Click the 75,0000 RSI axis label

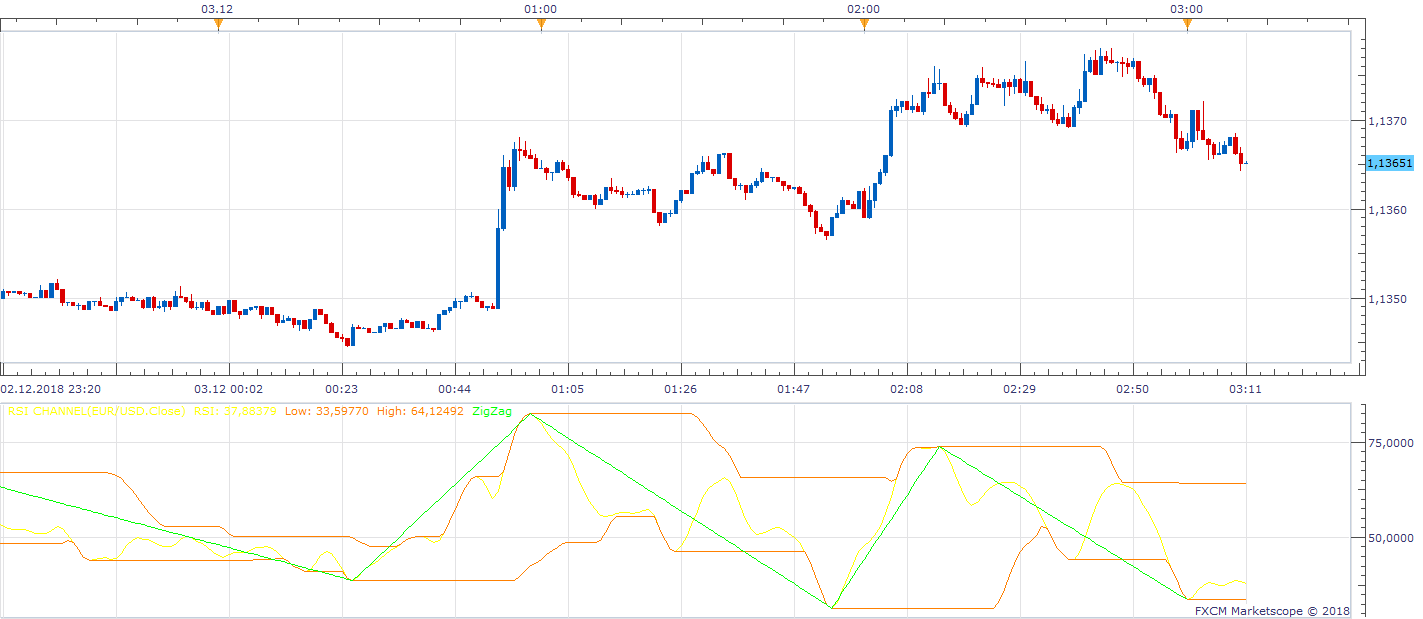(x=1389, y=443)
